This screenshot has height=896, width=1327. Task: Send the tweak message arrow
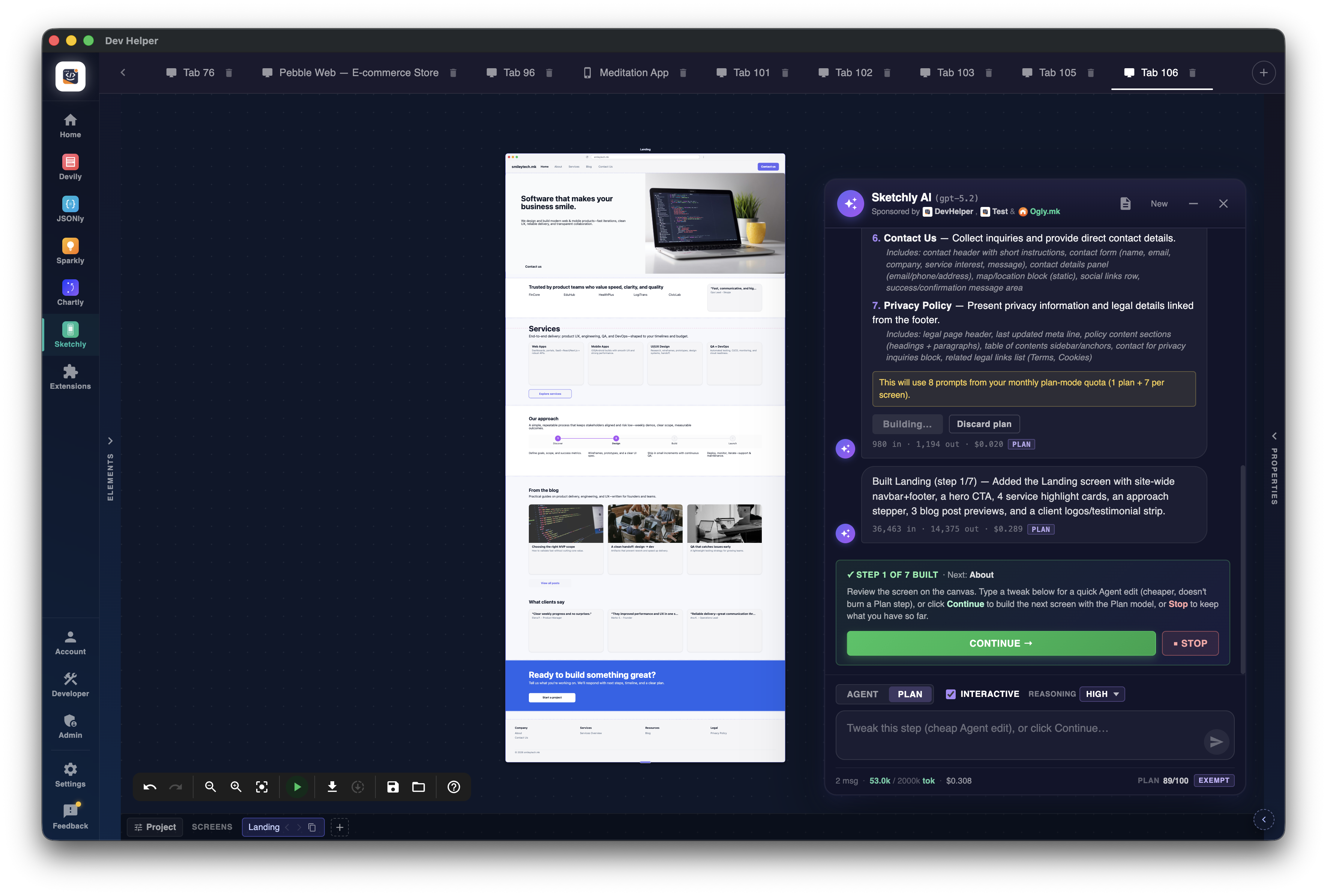pos(1216,741)
